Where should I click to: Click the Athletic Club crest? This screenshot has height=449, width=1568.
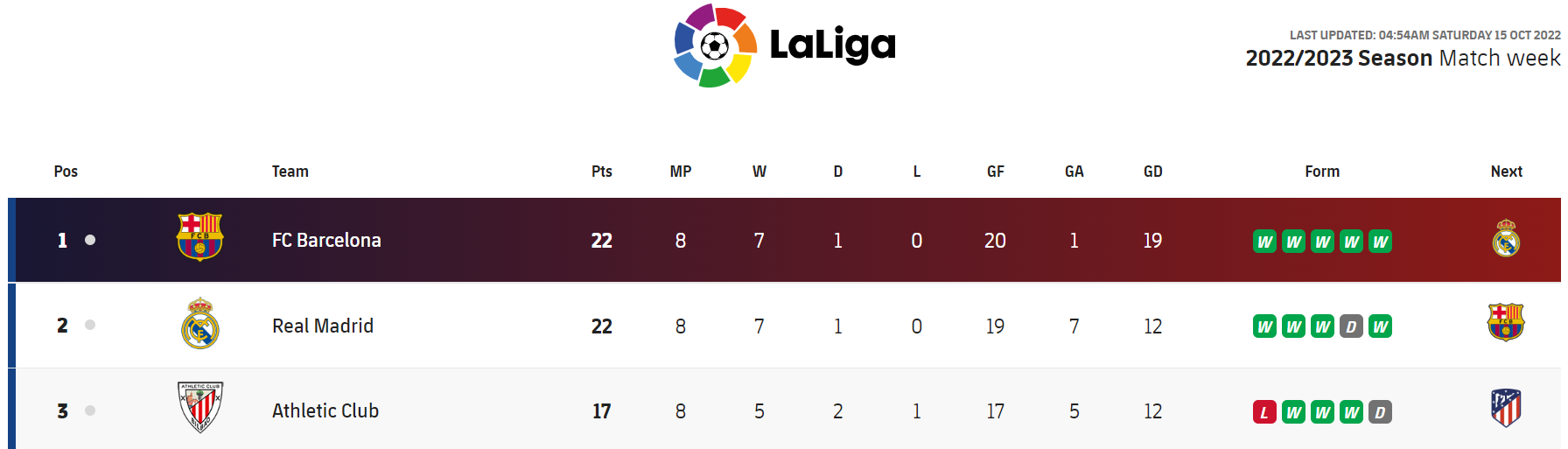click(x=200, y=407)
